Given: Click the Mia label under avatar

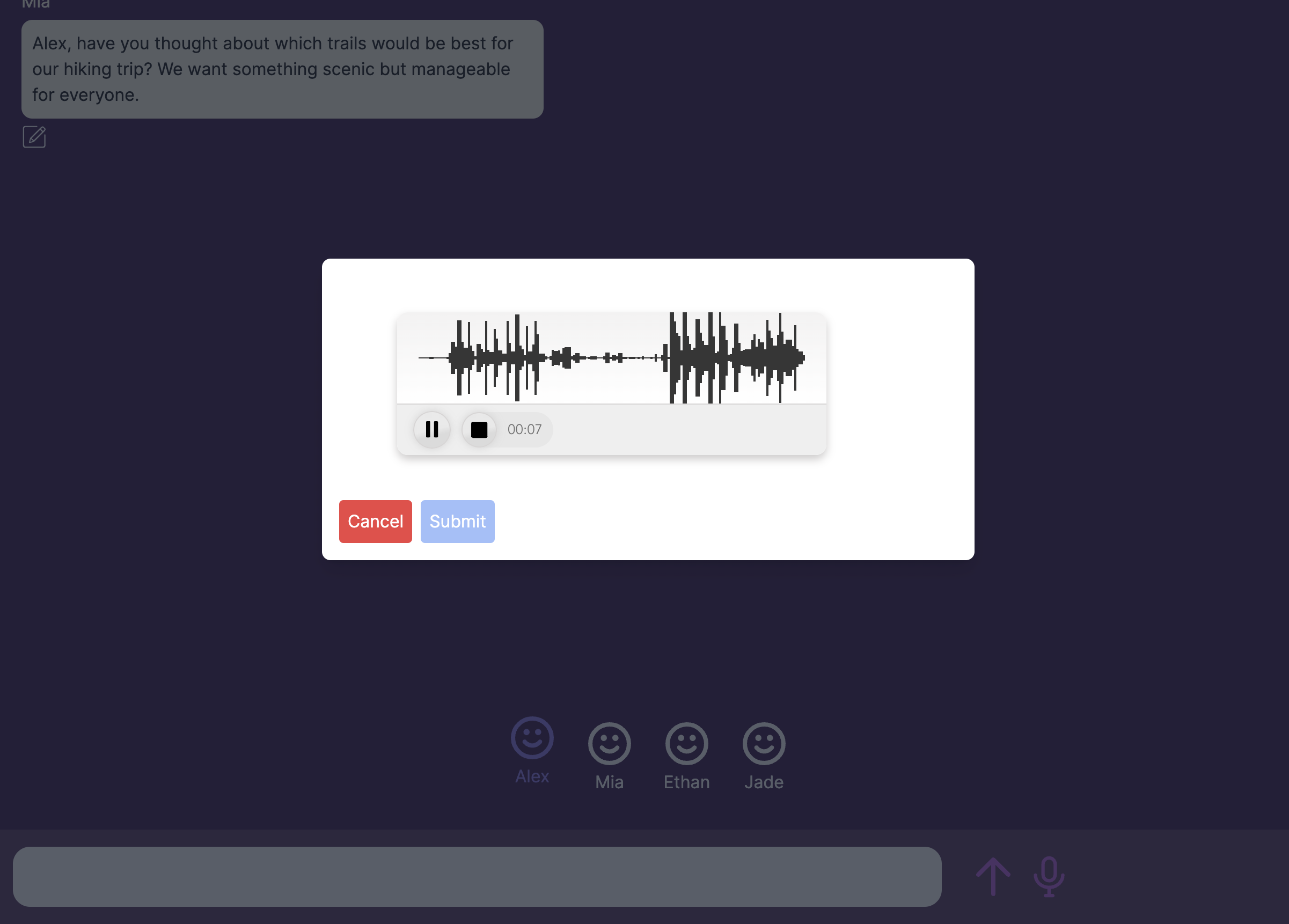Looking at the screenshot, I should (x=609, y=782).
